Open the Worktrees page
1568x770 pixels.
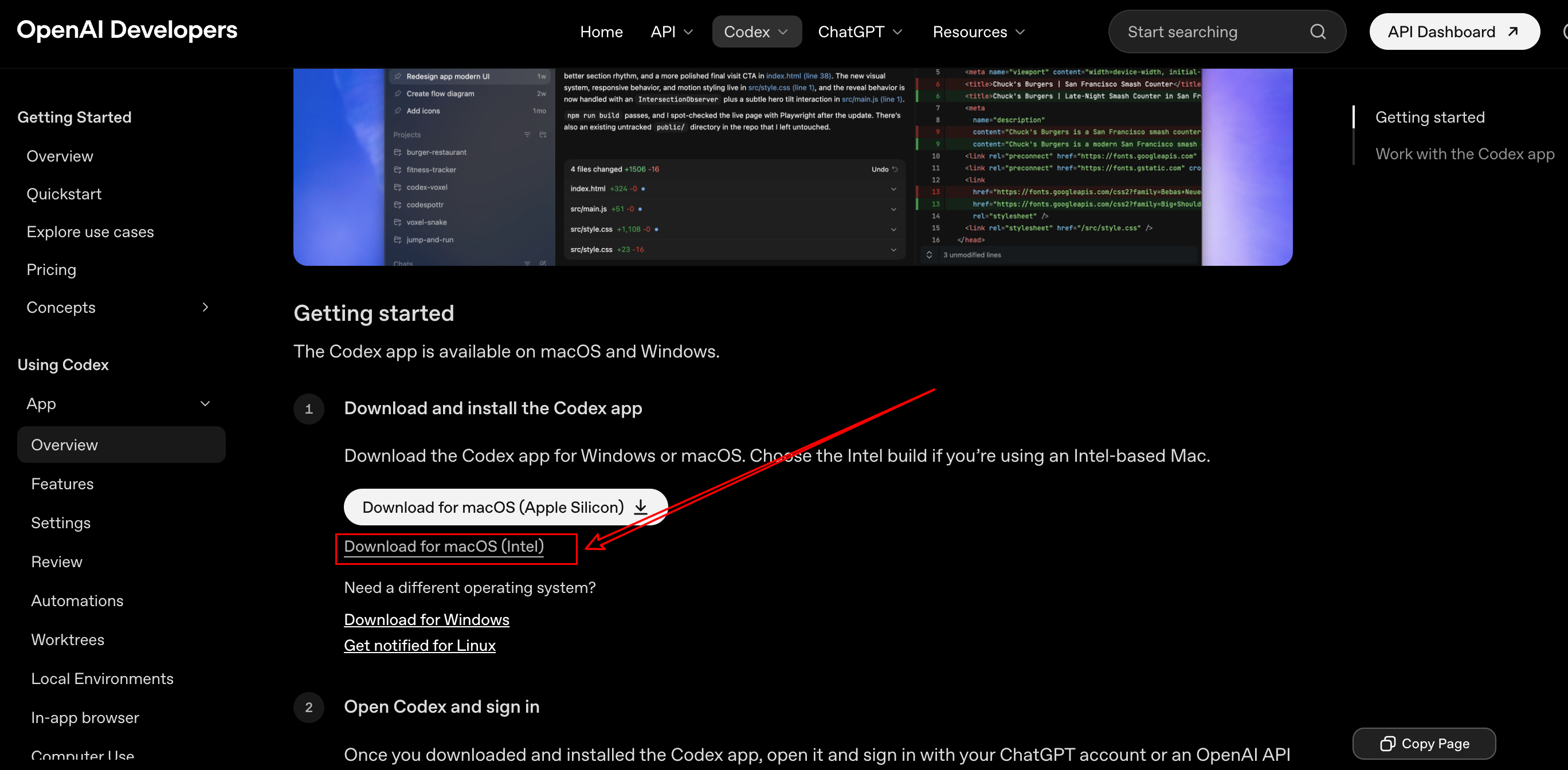point(68,640)
